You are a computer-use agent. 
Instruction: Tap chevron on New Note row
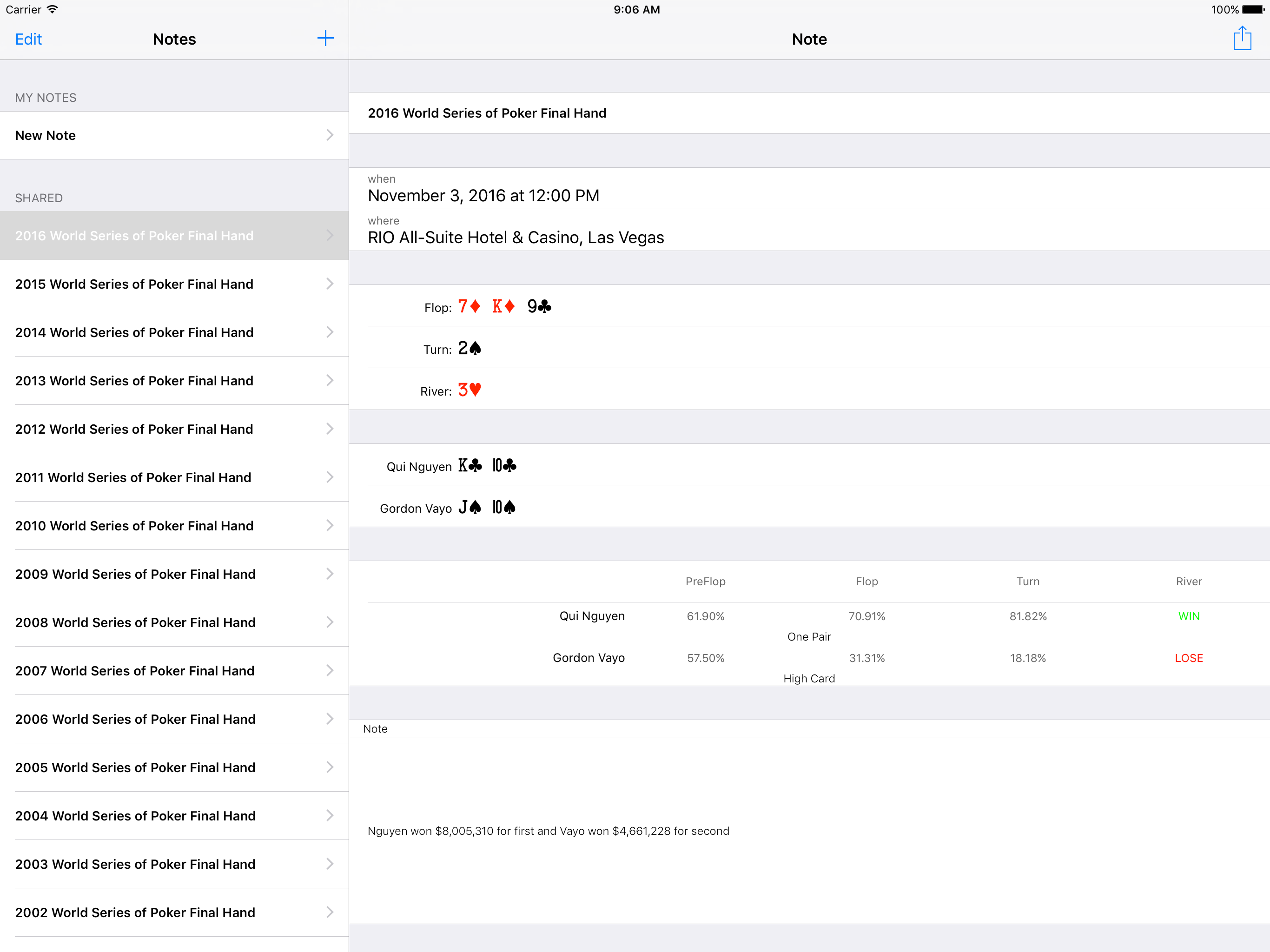[330, 135]
